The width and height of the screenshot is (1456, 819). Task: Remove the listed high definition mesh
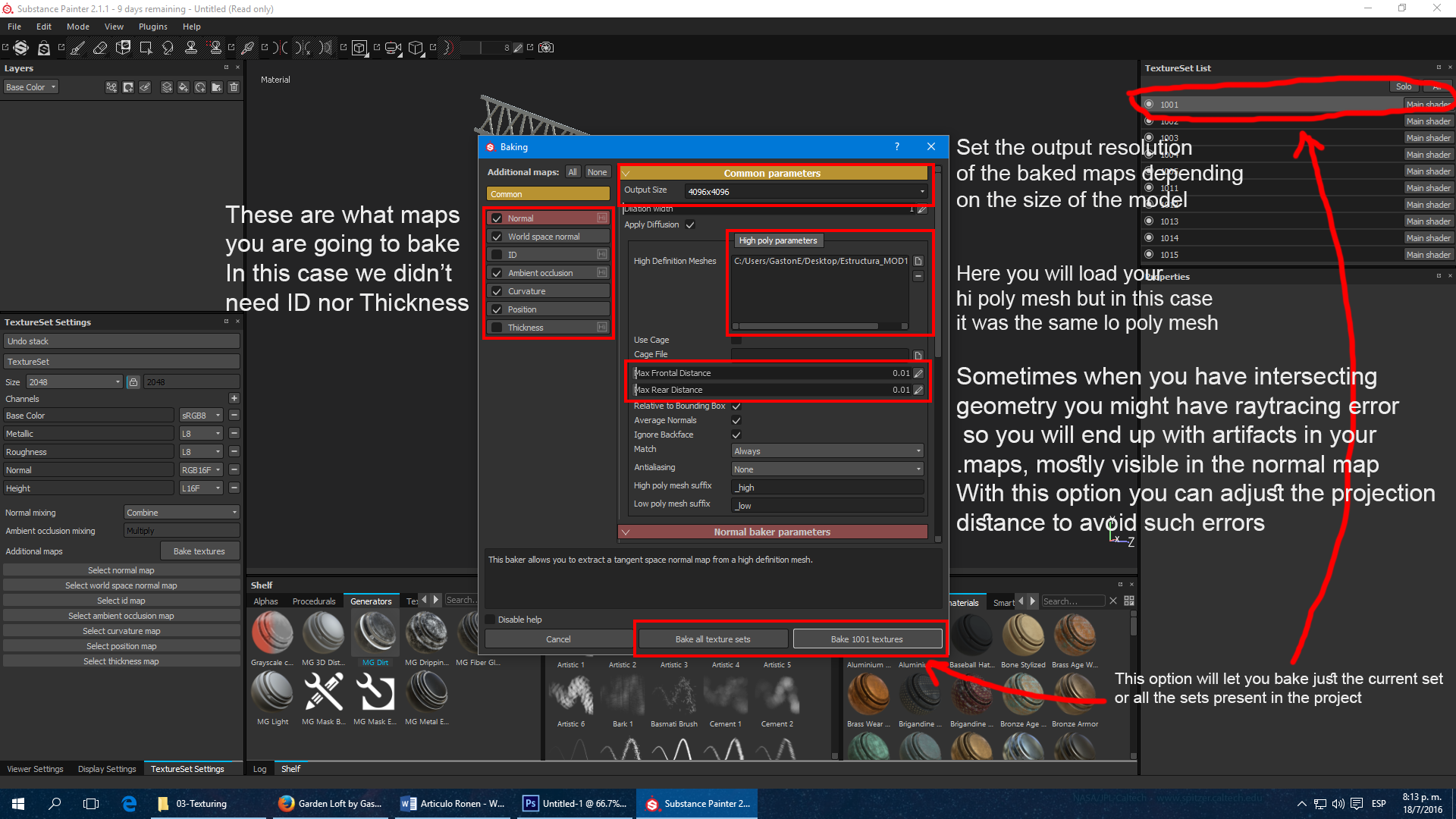918,276
